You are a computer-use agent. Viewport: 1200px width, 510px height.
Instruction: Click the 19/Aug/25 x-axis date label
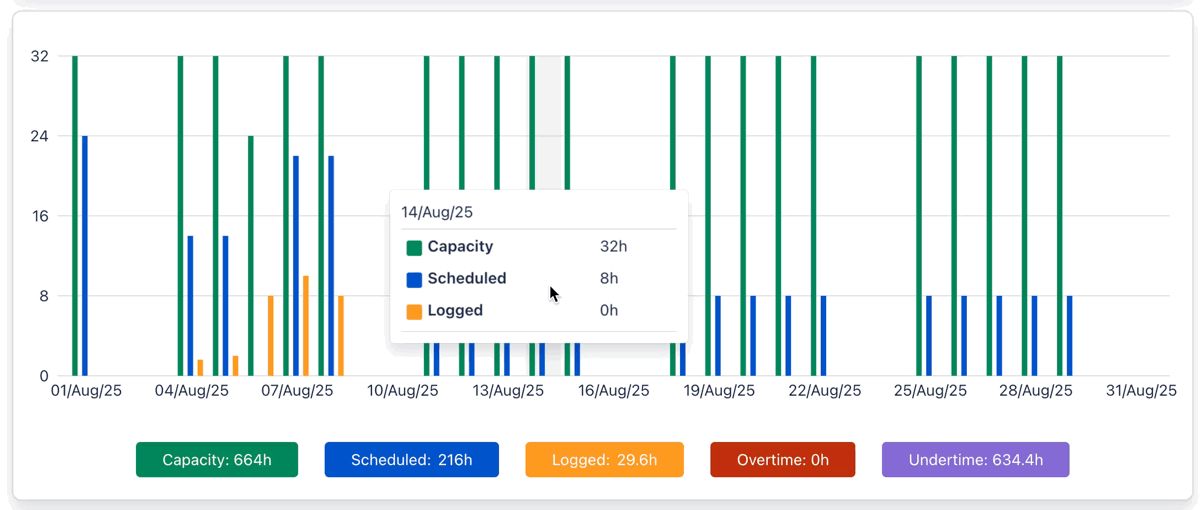(719, 391)
